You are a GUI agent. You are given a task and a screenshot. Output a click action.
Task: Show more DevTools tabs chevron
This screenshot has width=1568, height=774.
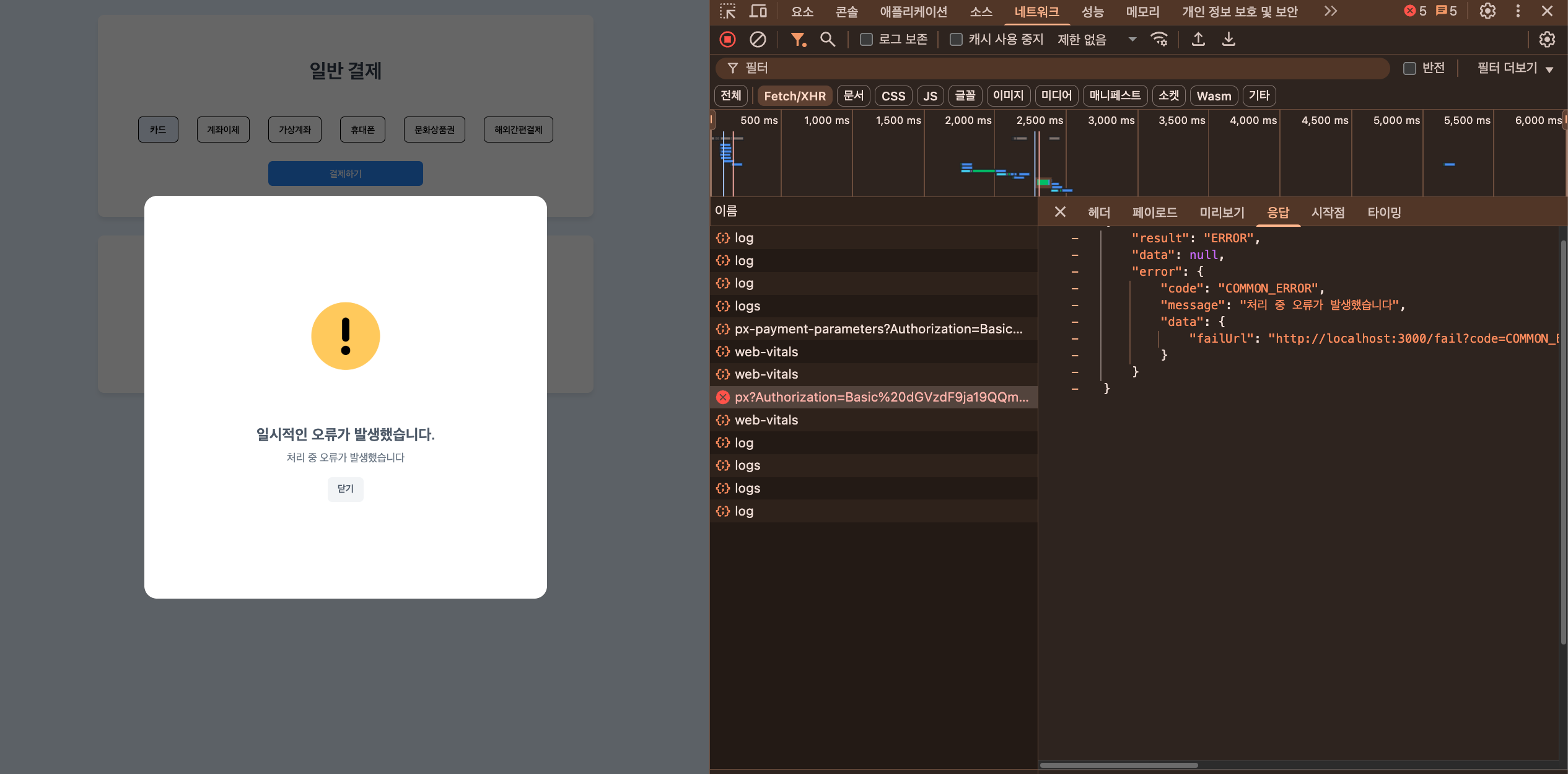pos(1330,11)
